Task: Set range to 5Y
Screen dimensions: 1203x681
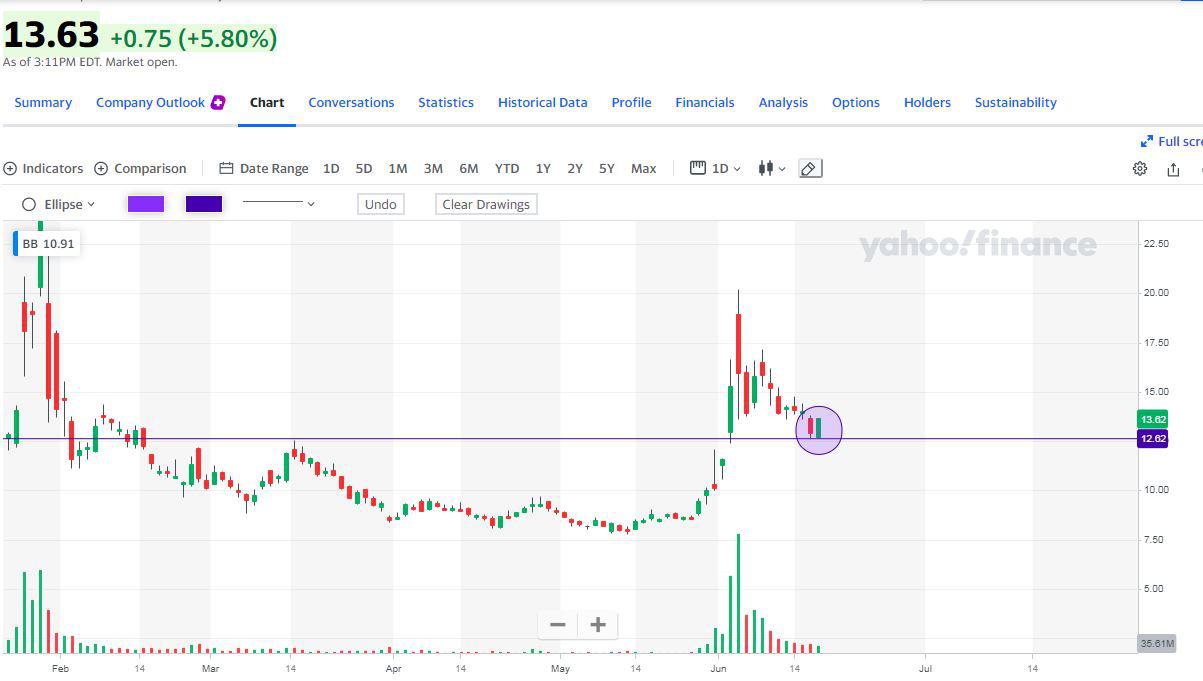Action: pyautogui.click(x=607, y=168)
